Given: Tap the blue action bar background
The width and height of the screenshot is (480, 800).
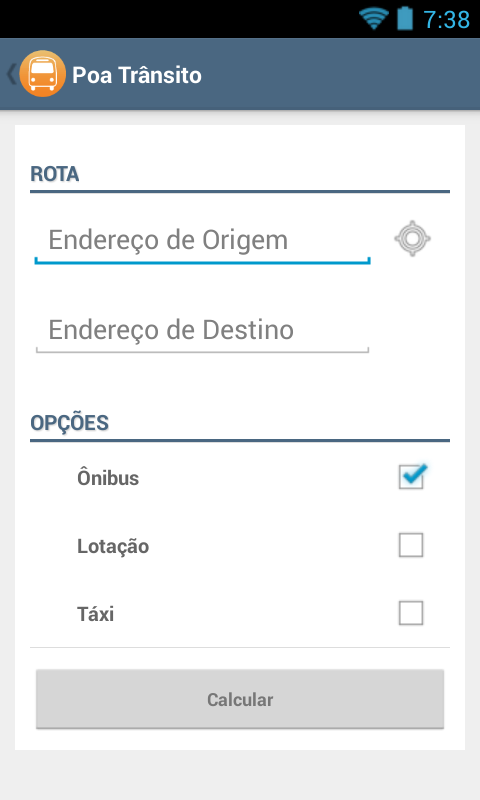Looking at the screenshot, I should (x=337, y=74).
